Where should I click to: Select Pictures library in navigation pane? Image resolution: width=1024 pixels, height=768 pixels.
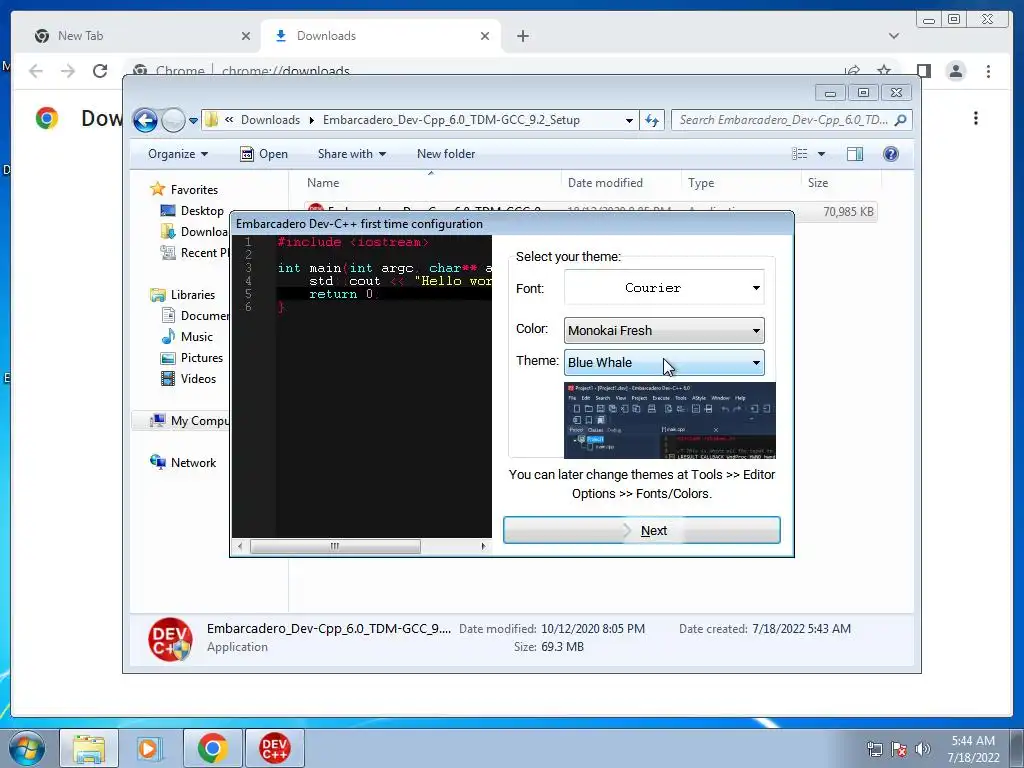point(201,358)
